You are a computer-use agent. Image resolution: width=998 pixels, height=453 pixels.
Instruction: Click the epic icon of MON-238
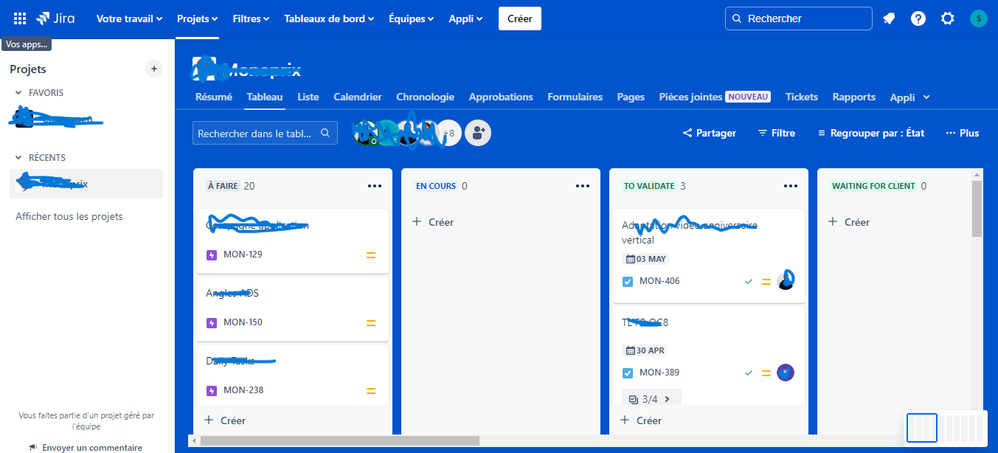click(x=212, y=391)
